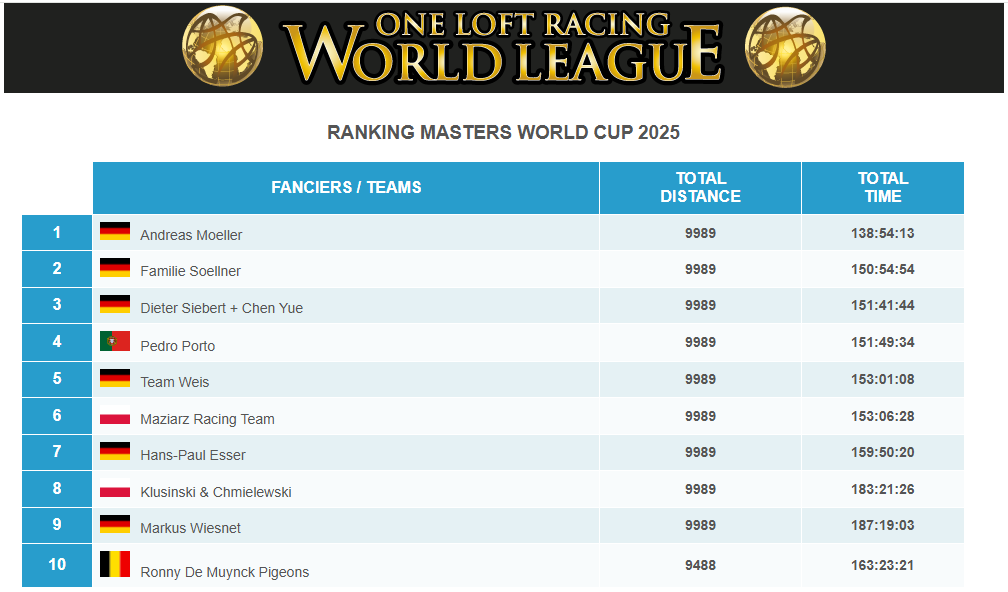The height and width of the screenshot is (592, 1008).
Task: Click the 9488 total distance value
Action: (x=700, y=565)
